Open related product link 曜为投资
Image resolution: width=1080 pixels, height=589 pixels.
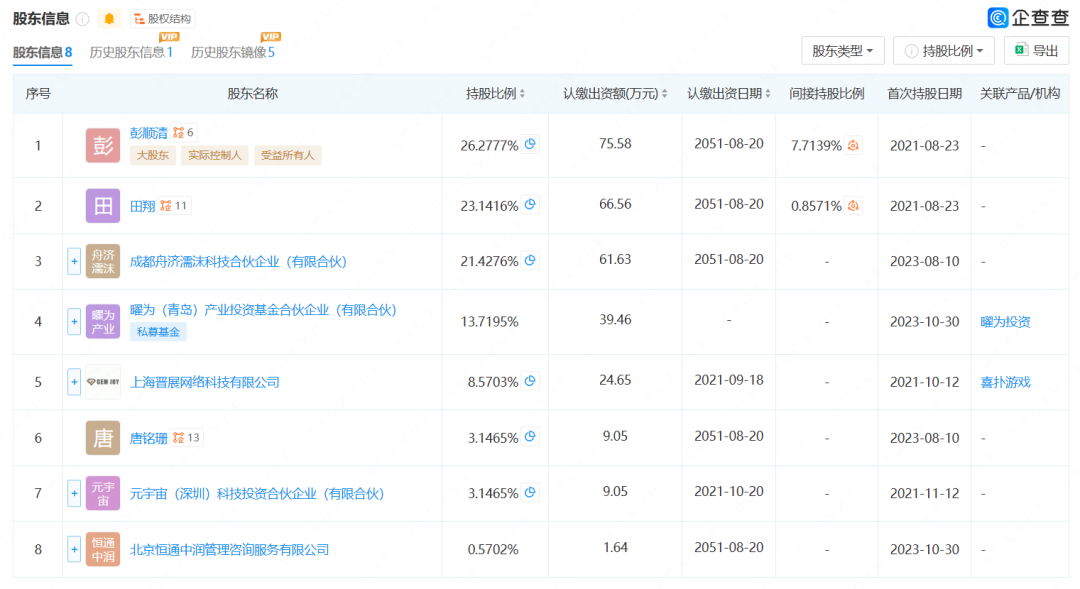(1005, 322)
